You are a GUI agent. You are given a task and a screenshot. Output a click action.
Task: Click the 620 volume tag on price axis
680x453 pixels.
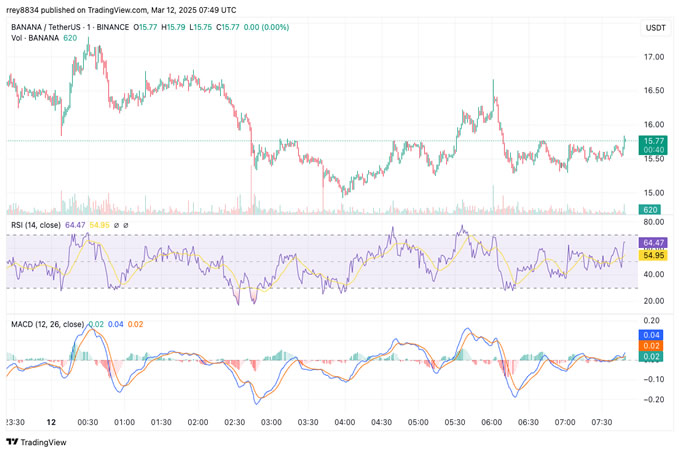[652, 210]
